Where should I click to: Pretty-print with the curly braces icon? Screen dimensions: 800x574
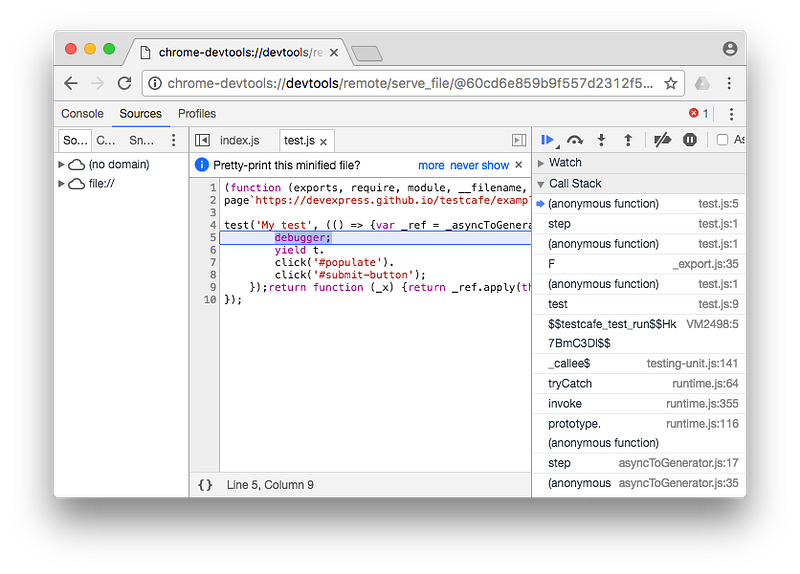(x=205, y=485)
